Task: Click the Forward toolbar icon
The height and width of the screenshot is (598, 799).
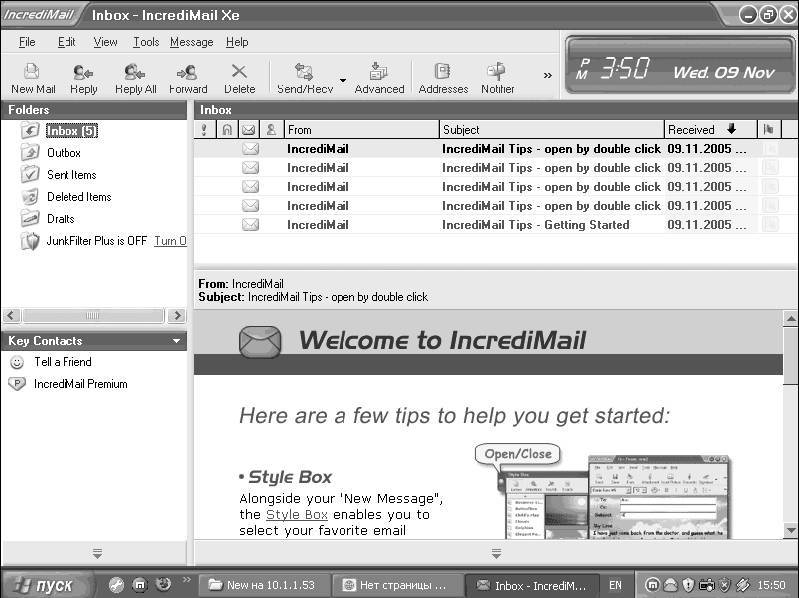Action: point(188,78)
